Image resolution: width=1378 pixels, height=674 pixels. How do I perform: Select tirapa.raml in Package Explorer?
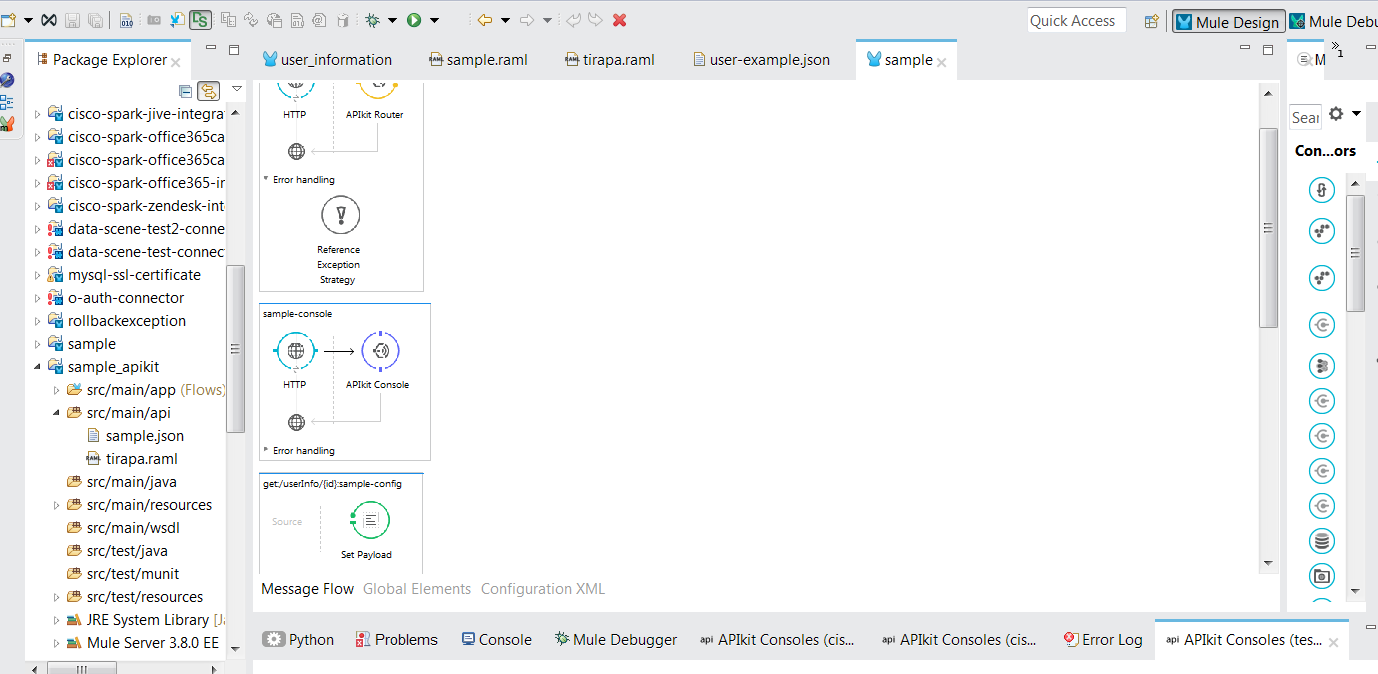(x=132, y=459)
